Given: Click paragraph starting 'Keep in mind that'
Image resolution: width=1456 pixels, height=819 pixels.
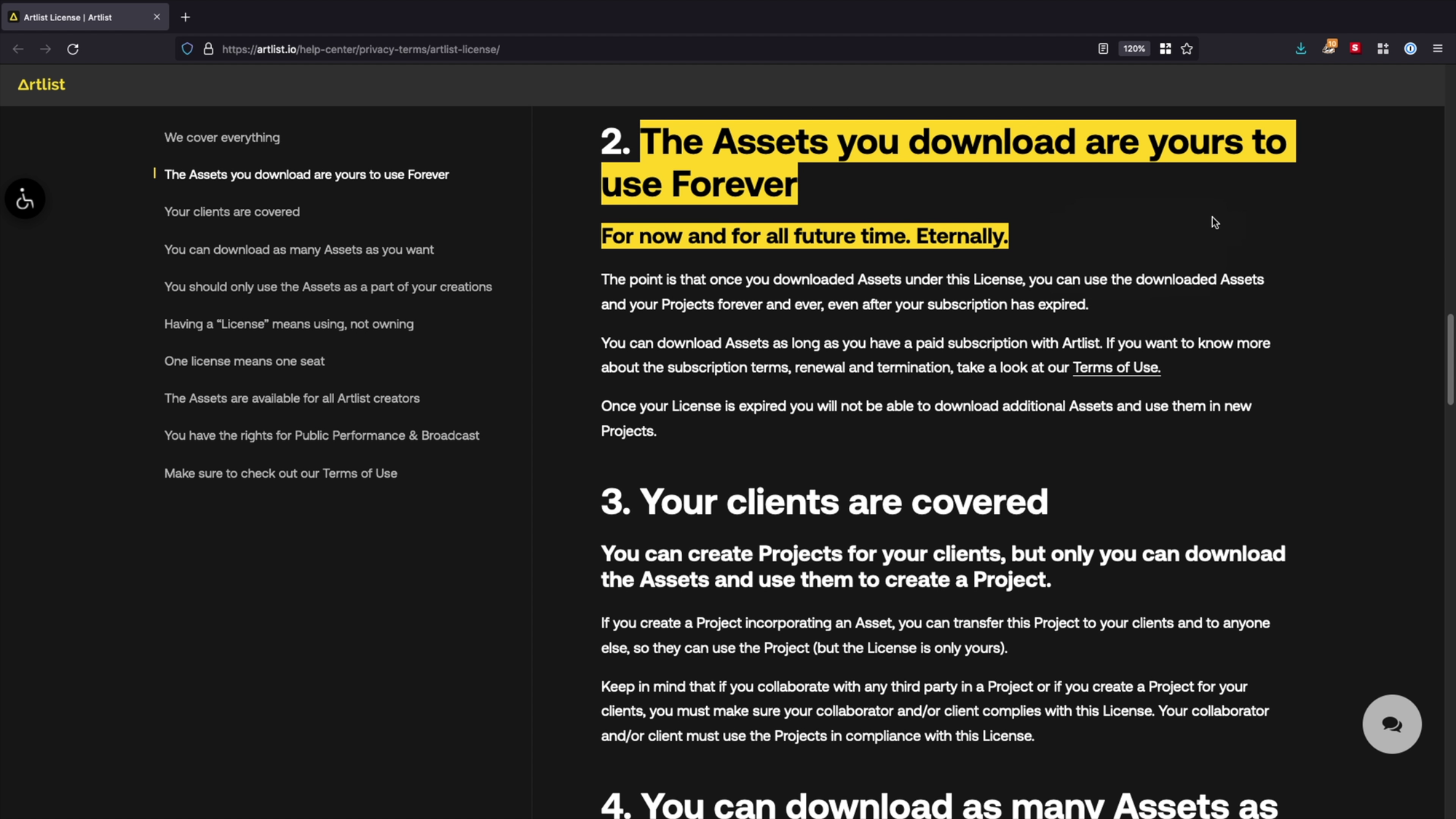Looking at the screenshot, I should (935, 711).
